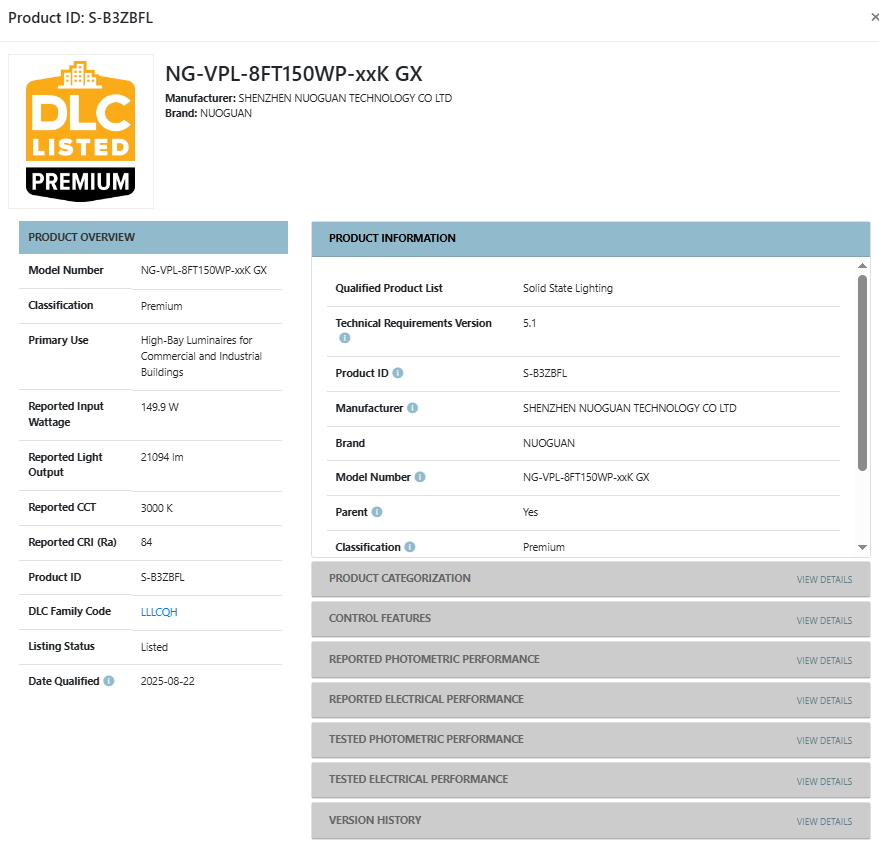Click the value 149.9 W
Viewport: 879px width, 860px height.
pyautogui.click(x=160, y=407)
